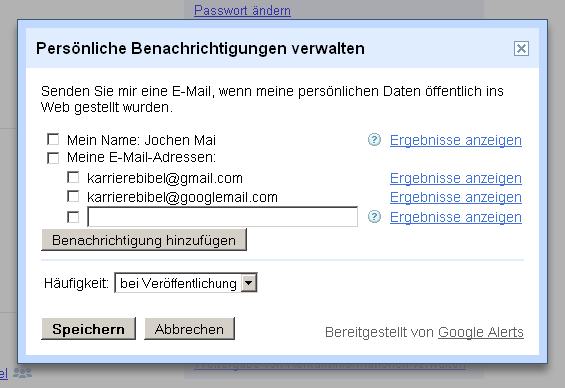Image resolution: width=565 pixels, height=388 pixels.
Task: Click Benachrichtigung hinzufügen button
Action: [x=144, y=240]
